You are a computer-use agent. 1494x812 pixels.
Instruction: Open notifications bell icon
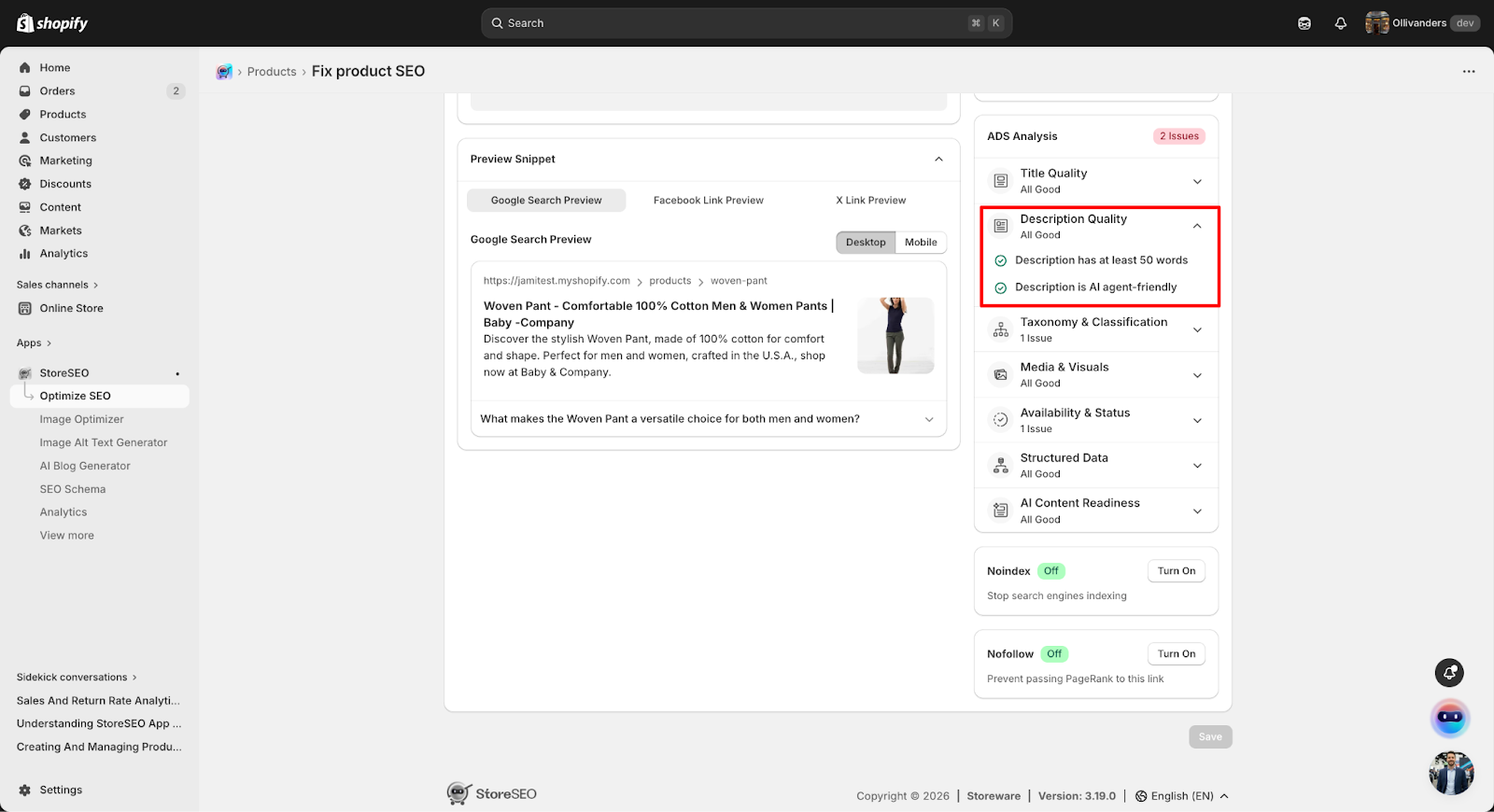point(1341,23)
